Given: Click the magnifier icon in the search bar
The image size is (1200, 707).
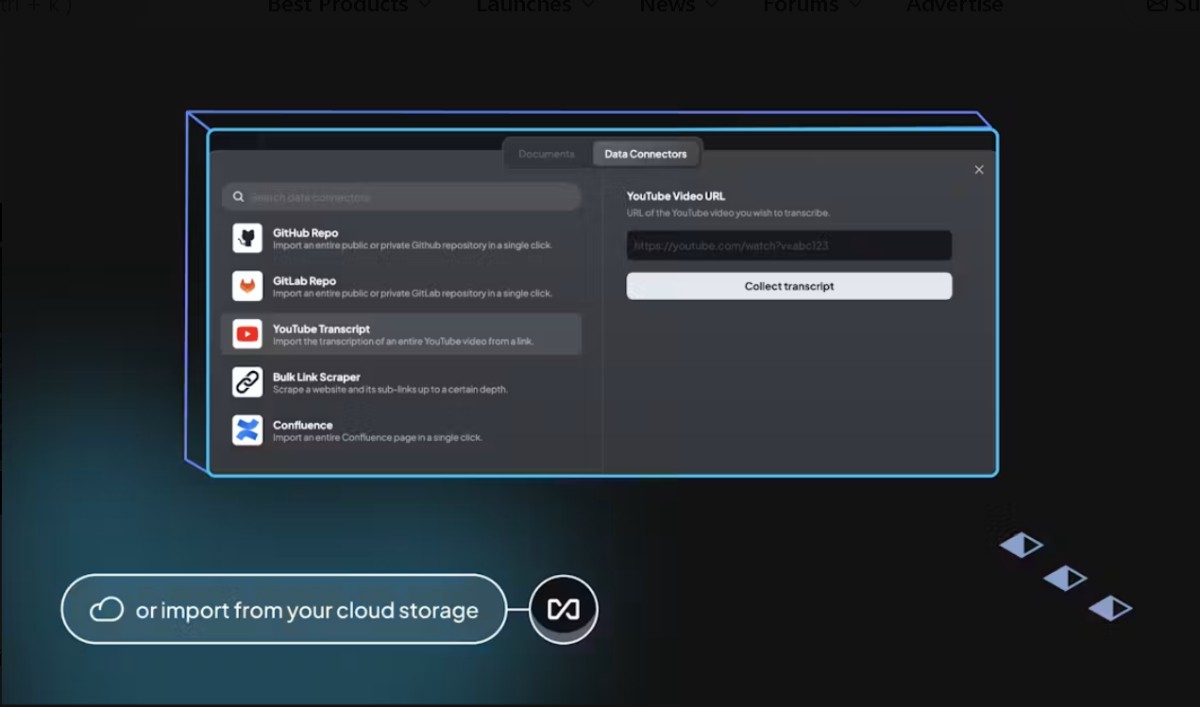Looking at the screenshot, I should [238, 197].
